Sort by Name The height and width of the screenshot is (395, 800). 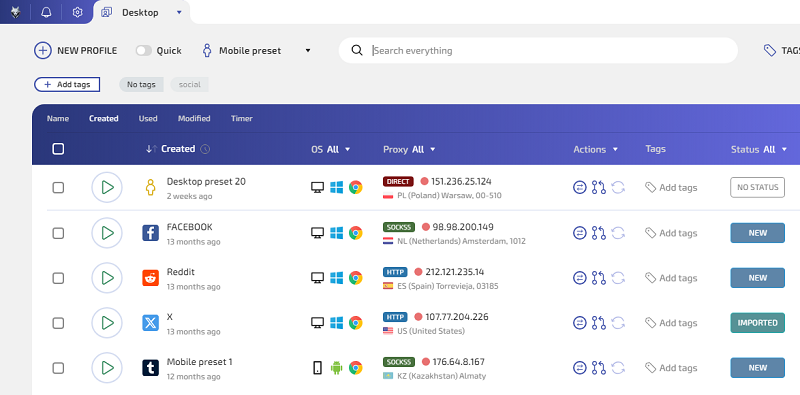click(58, 118)
